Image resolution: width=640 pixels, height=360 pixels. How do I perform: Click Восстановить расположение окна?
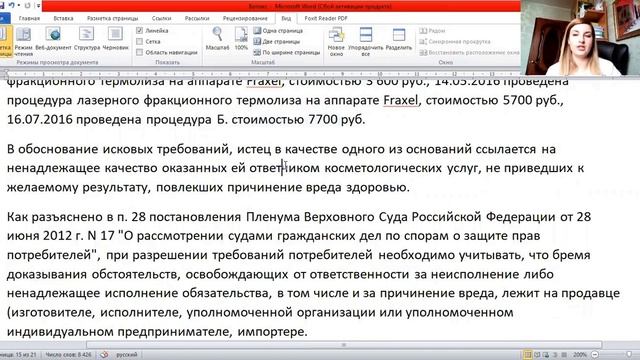point(469,52)
